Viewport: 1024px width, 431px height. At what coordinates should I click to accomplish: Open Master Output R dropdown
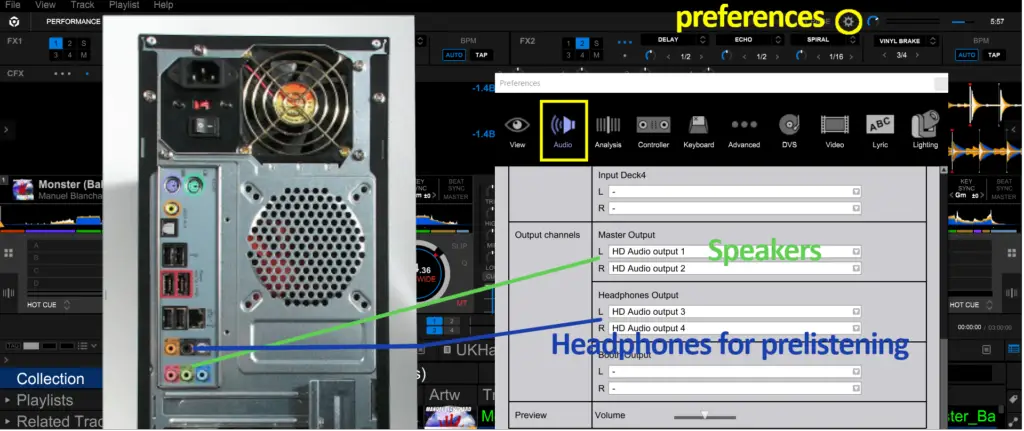[735, 268]
